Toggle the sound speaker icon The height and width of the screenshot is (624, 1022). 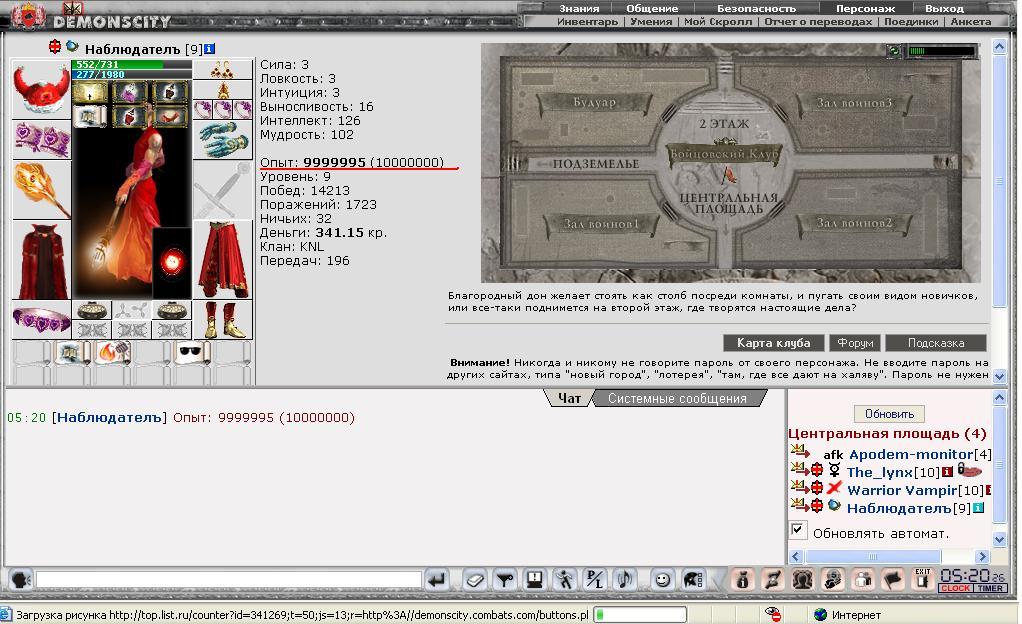[x=624, y=579]
